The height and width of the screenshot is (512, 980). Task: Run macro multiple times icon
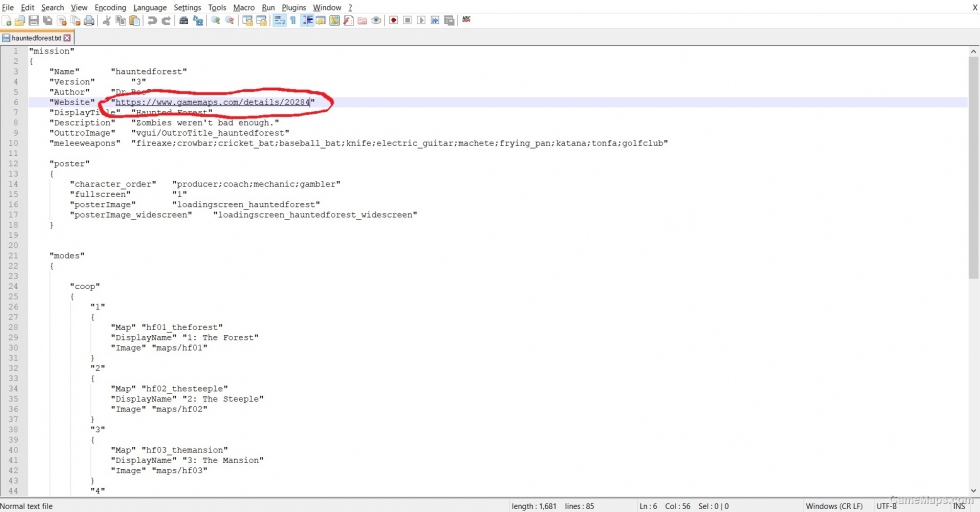[435, 21]
